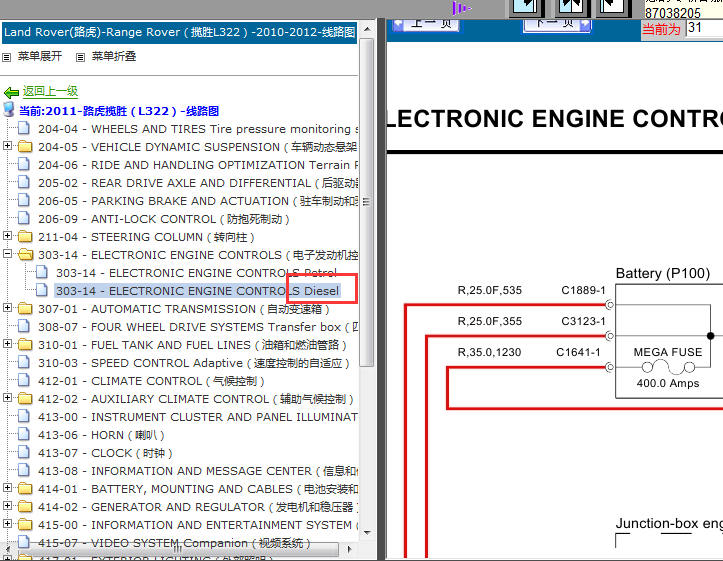Screen dimensions: 723x561
Task: Click the tree panel vertical scrollbar thumb
Action: point(367,202)
